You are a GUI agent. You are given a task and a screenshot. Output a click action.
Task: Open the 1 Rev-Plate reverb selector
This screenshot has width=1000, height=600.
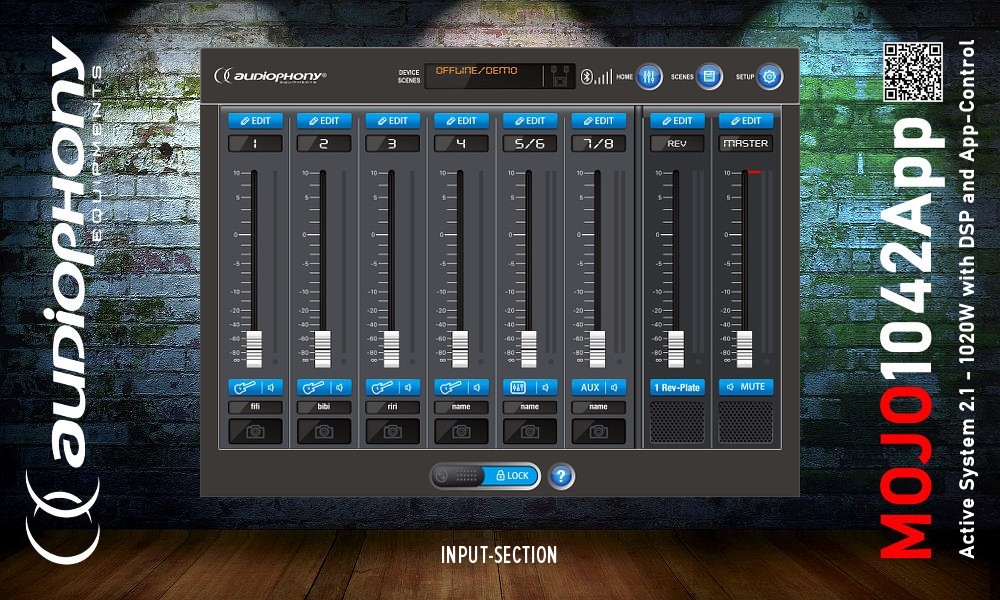tap(677, 387)
